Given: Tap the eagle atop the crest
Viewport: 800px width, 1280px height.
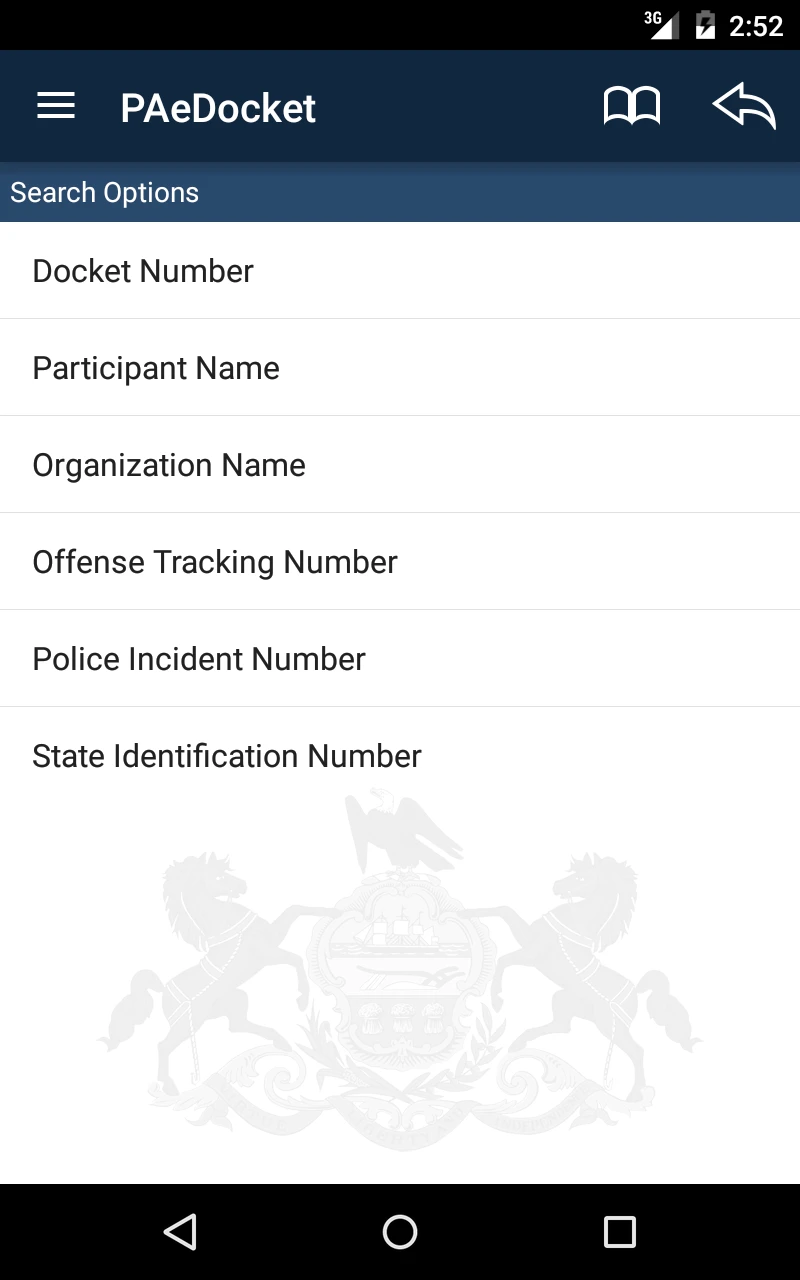Looking at the screenshot, I should pyautogui.click(x=400, y=830).
